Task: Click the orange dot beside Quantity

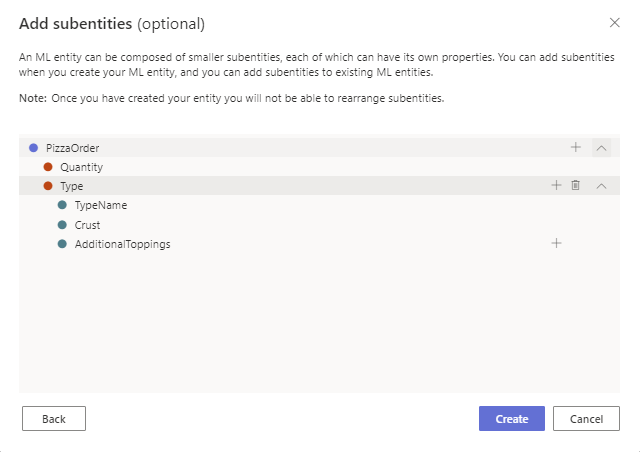Action: point(47,167)
